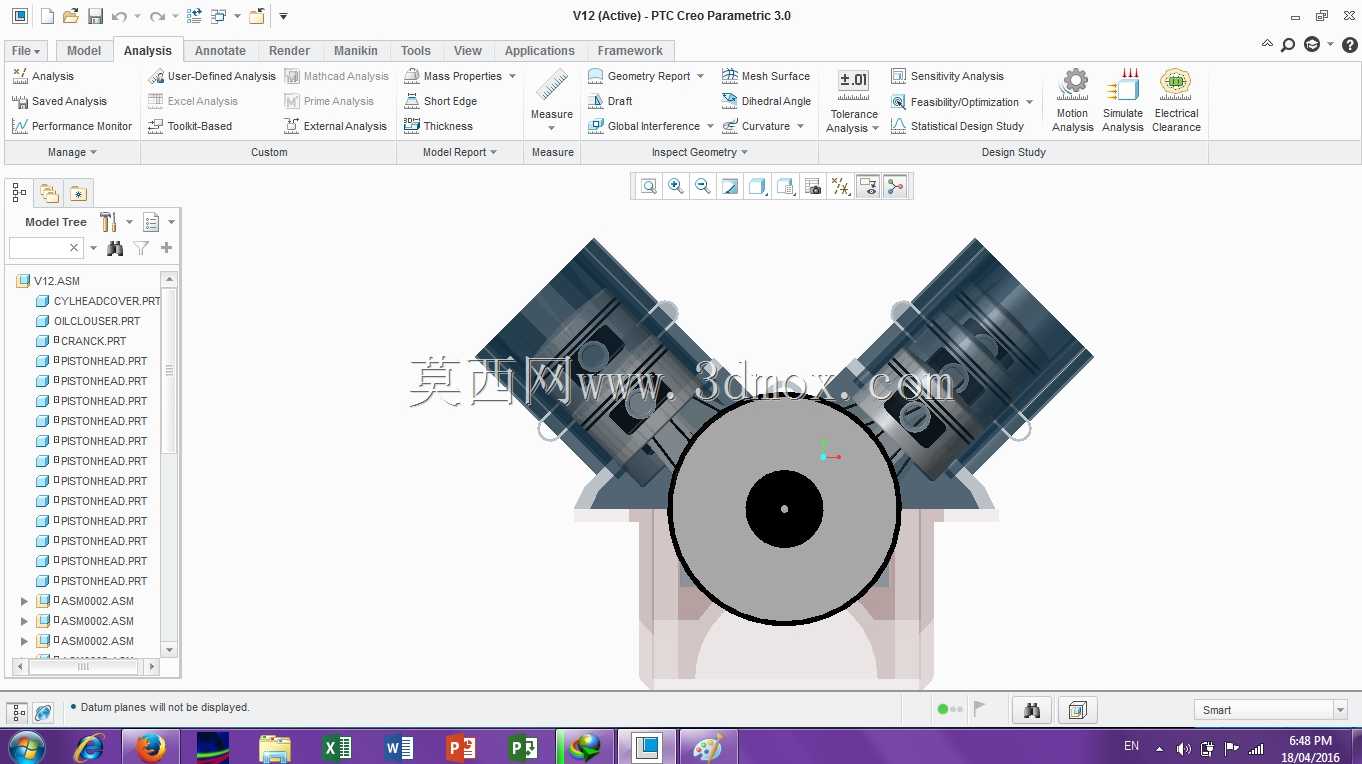Click the Measure ruler icon

(552, 86)
